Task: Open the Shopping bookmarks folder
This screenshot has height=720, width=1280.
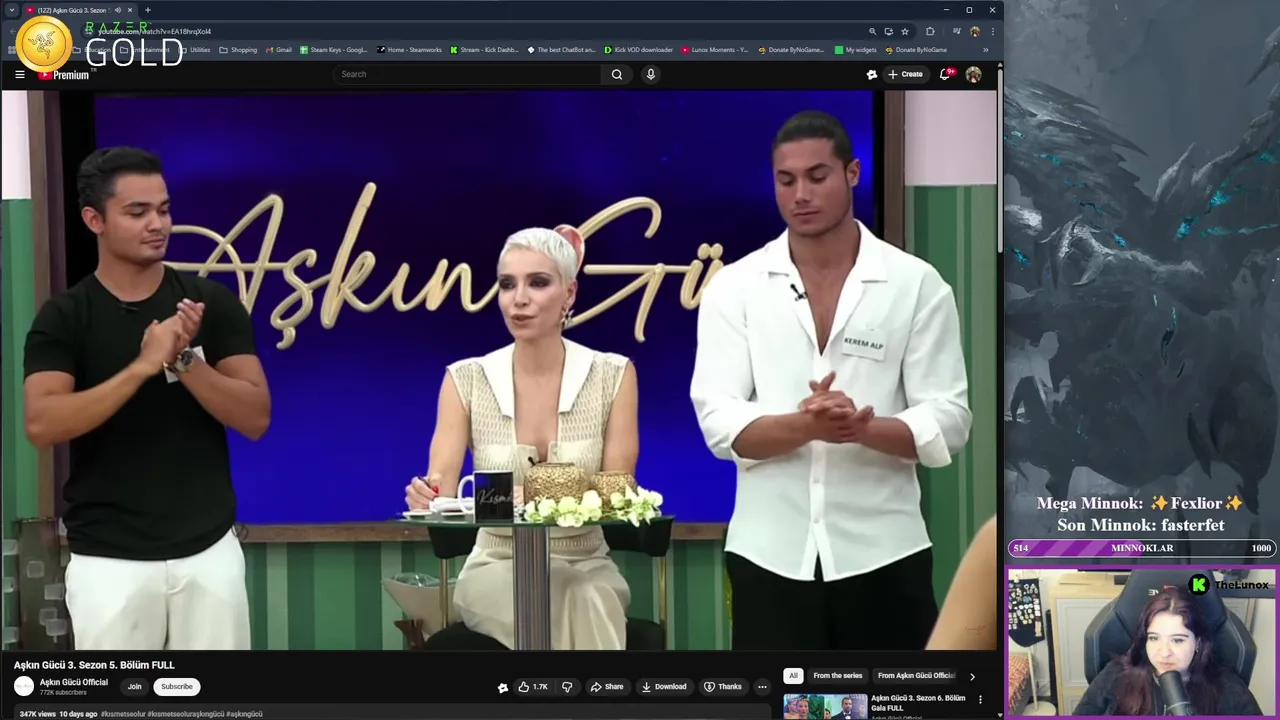Action: click(x=238, y=50)
